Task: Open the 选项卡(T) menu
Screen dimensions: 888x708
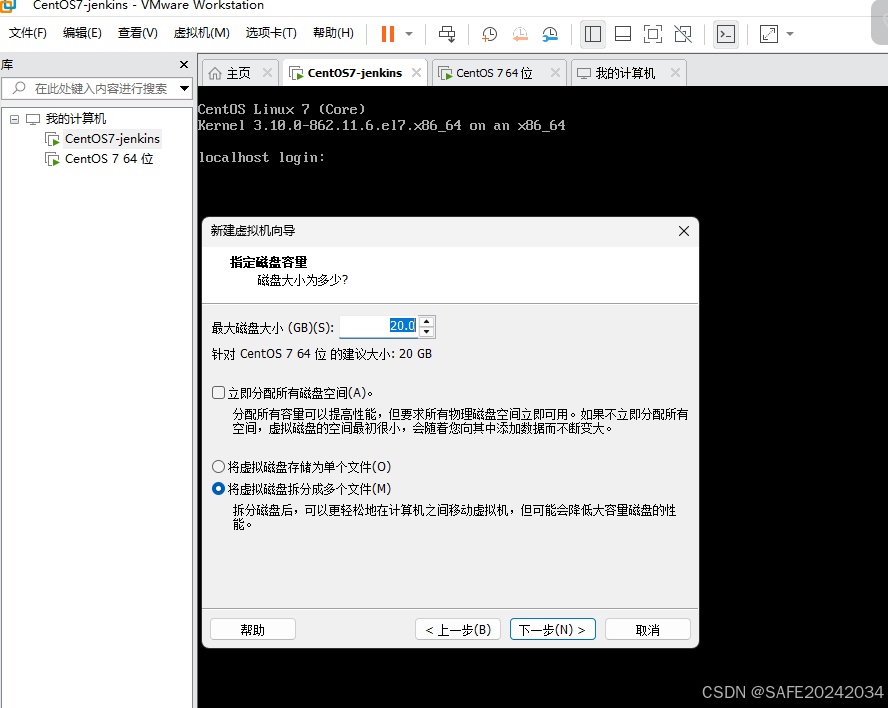Action: coord(271,33)
